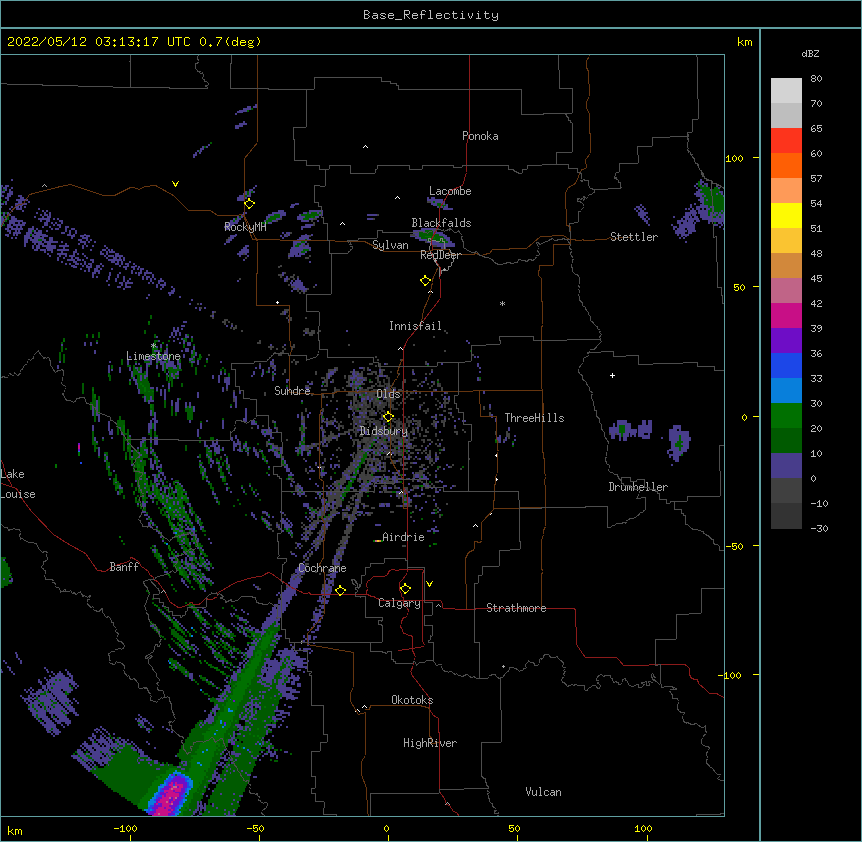Image resolution: width=862 pixels, height=842 pixels.
Task: Click the Lake Louise map label
Action: [16, 484]
